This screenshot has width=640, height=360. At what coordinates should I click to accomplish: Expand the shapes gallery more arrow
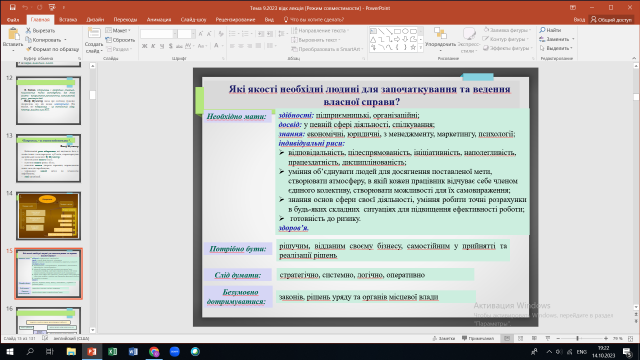(421, 48)
